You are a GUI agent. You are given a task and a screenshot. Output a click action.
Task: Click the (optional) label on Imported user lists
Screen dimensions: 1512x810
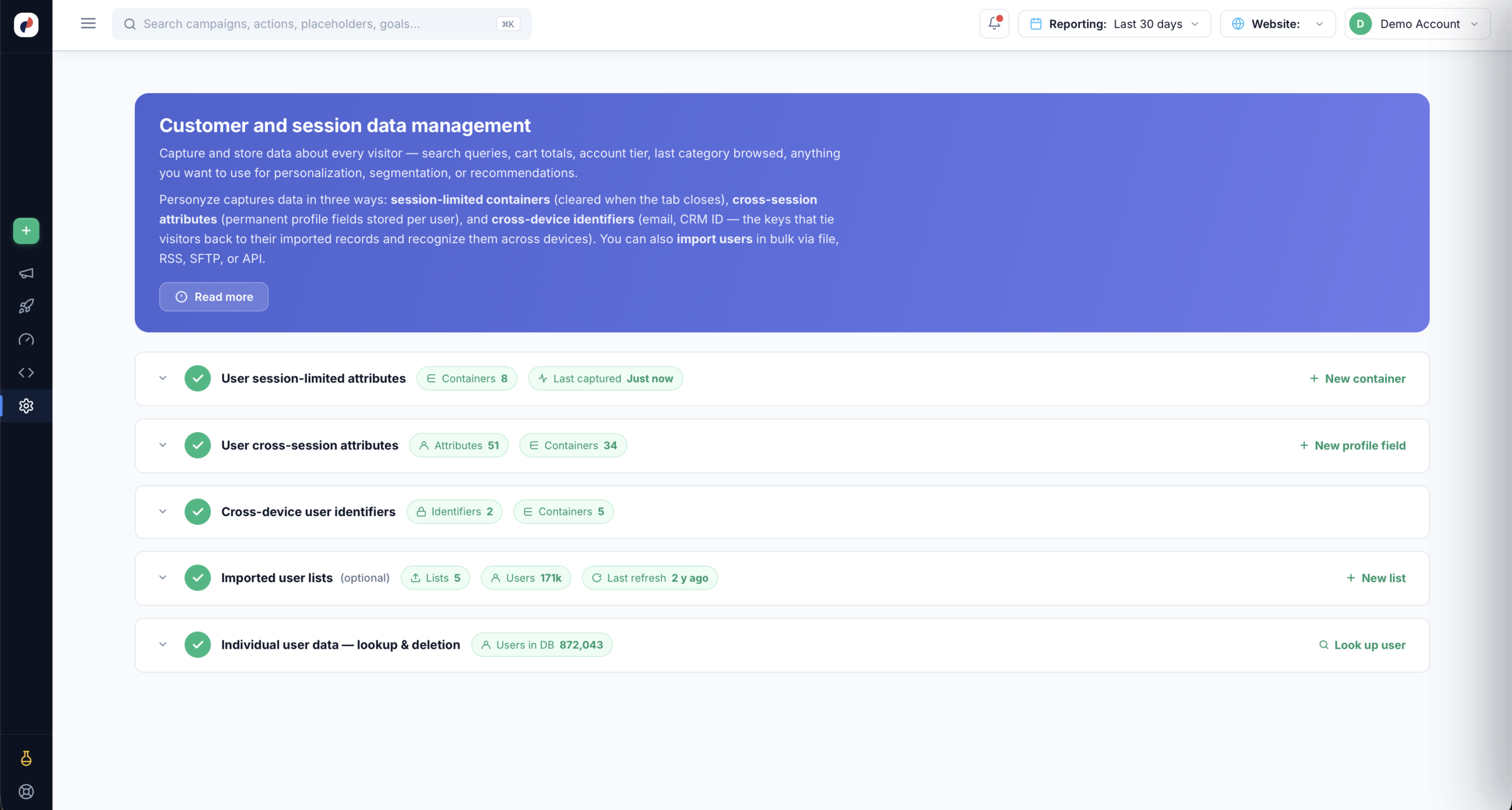tap(365, 578)
